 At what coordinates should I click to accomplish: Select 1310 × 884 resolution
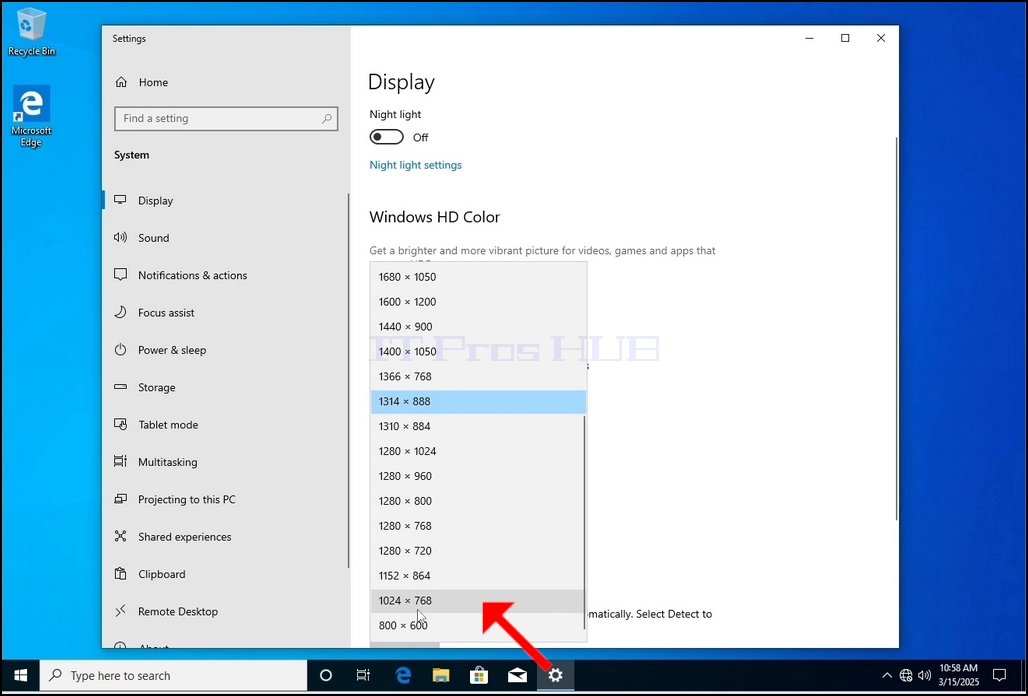[x=478, y=427]
